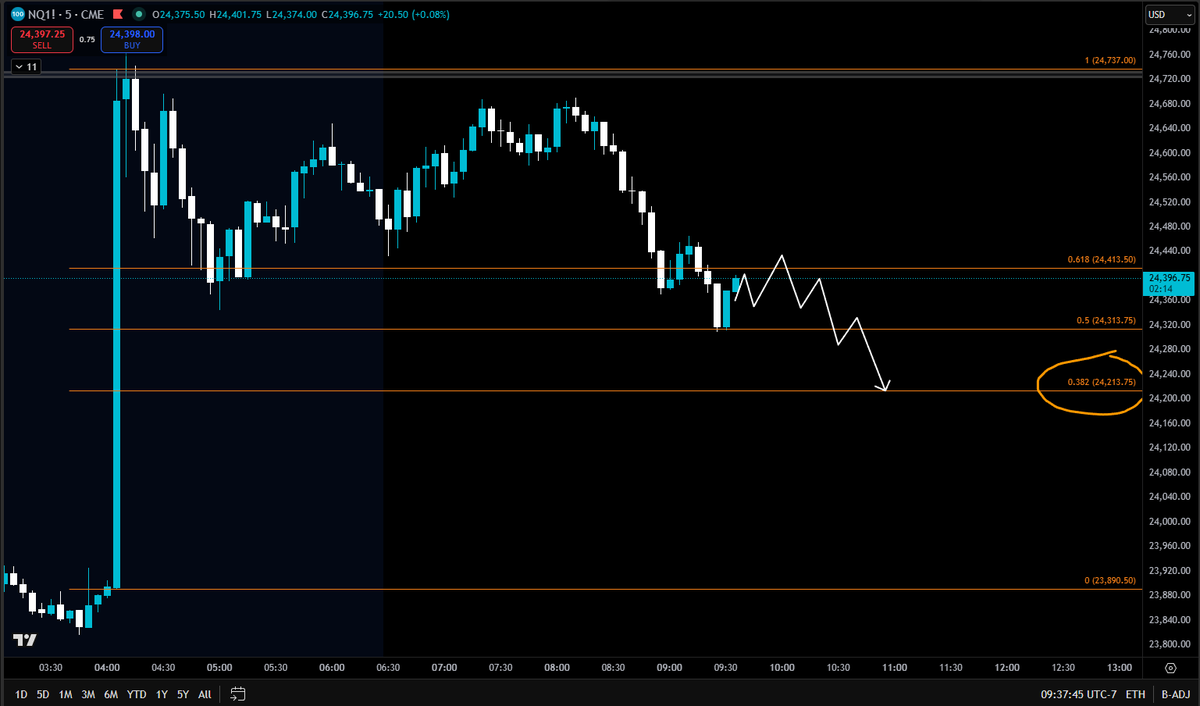Click the red flag icon beside CME
The width and height of the screenshot is (1200, 706).
pos(117,15)
